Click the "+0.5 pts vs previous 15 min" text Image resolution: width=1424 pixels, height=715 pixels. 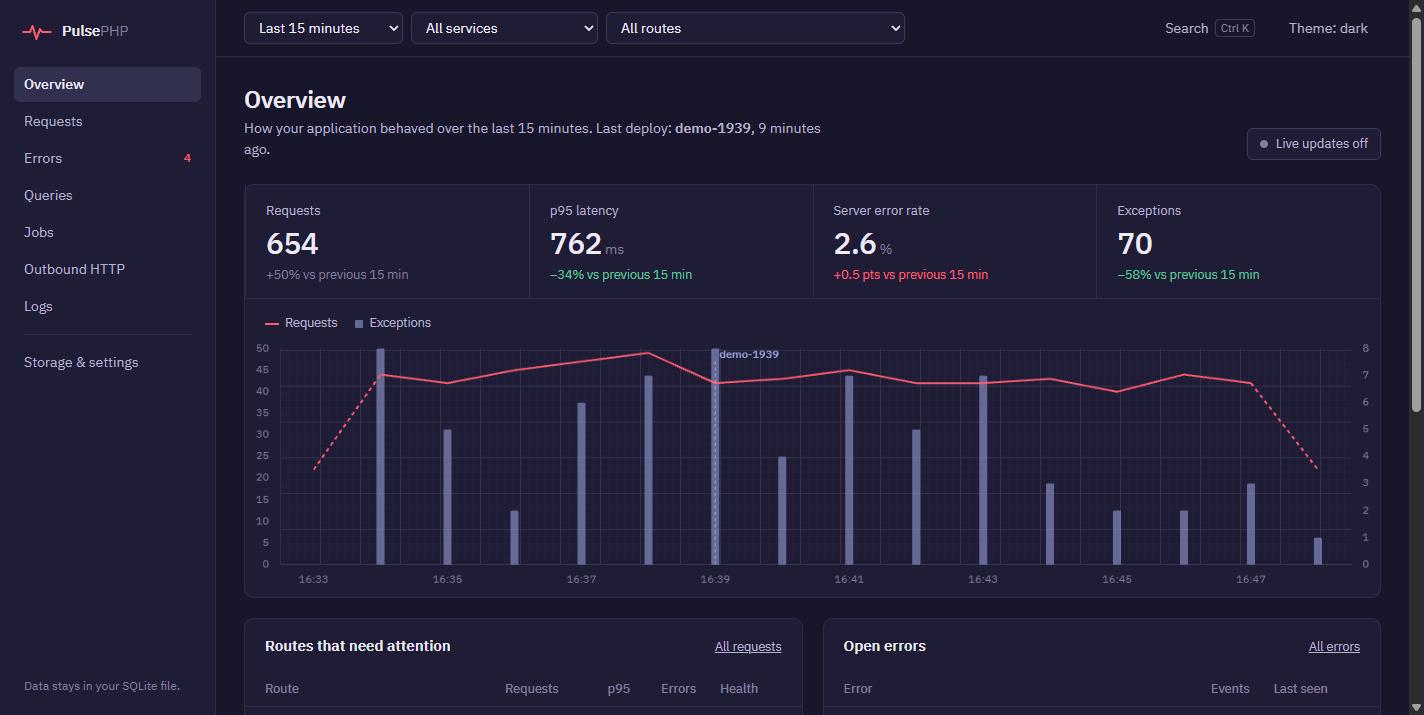(911, 275)
